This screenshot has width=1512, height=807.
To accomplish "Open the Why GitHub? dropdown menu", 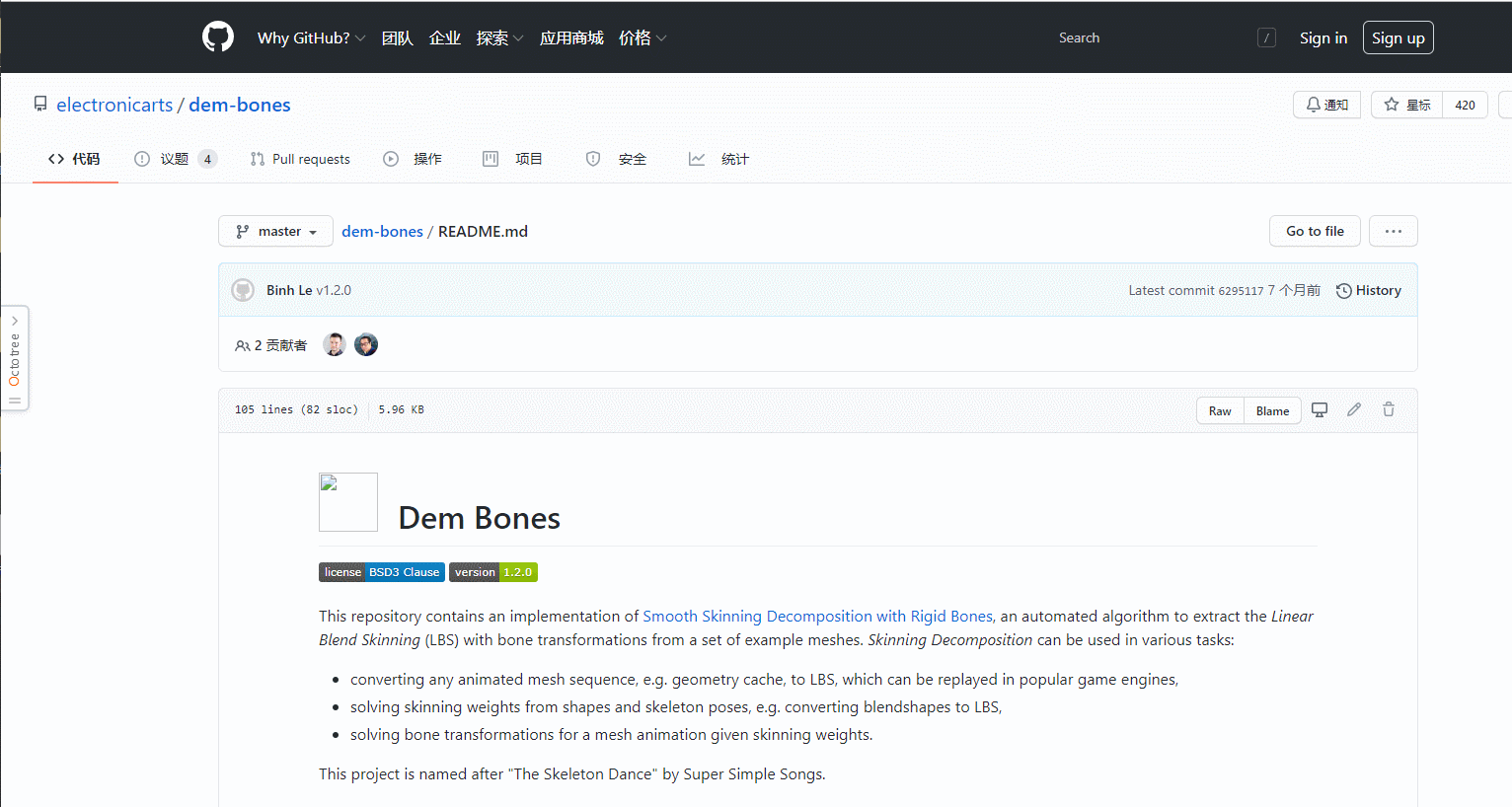I will coord(311,37).
